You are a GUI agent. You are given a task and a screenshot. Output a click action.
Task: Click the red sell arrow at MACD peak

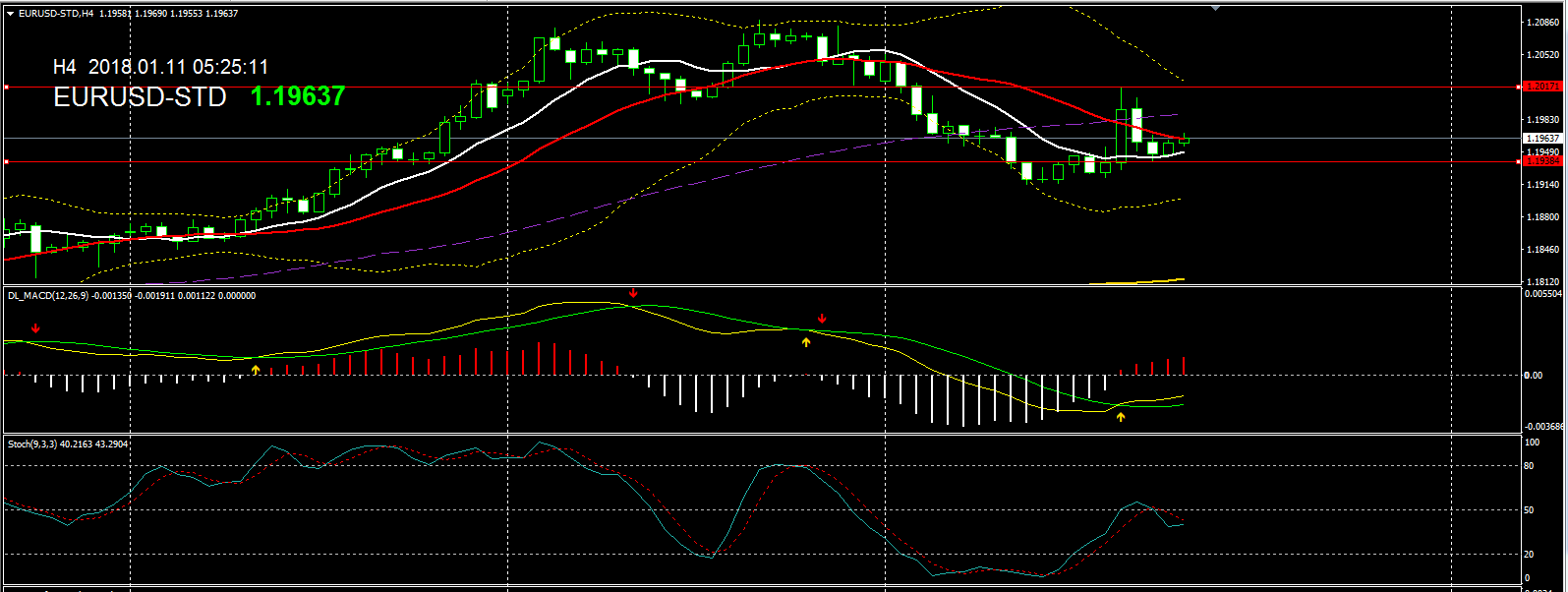tap(633, 293)
